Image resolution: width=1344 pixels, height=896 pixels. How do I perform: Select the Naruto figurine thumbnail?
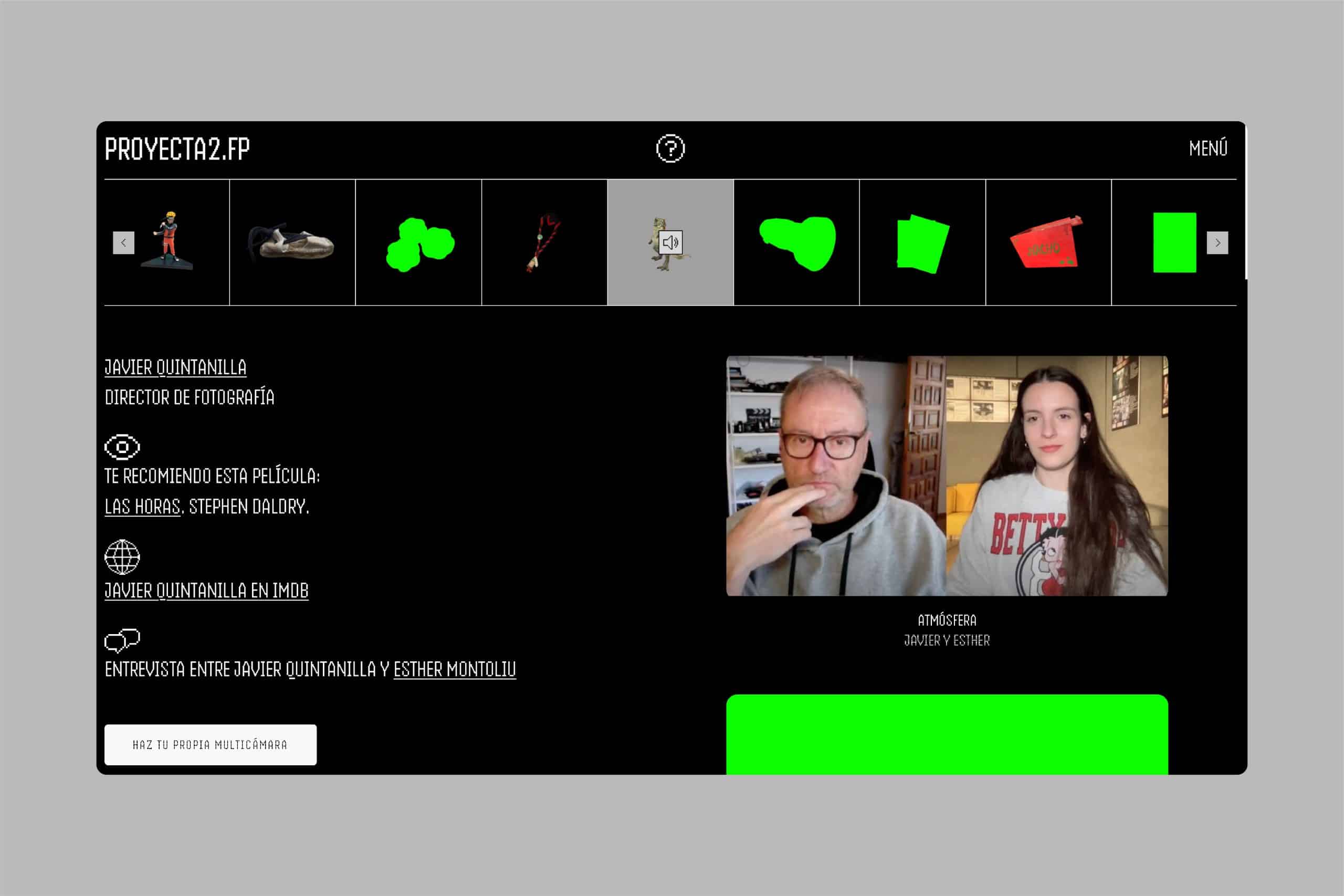coord(167,241)
